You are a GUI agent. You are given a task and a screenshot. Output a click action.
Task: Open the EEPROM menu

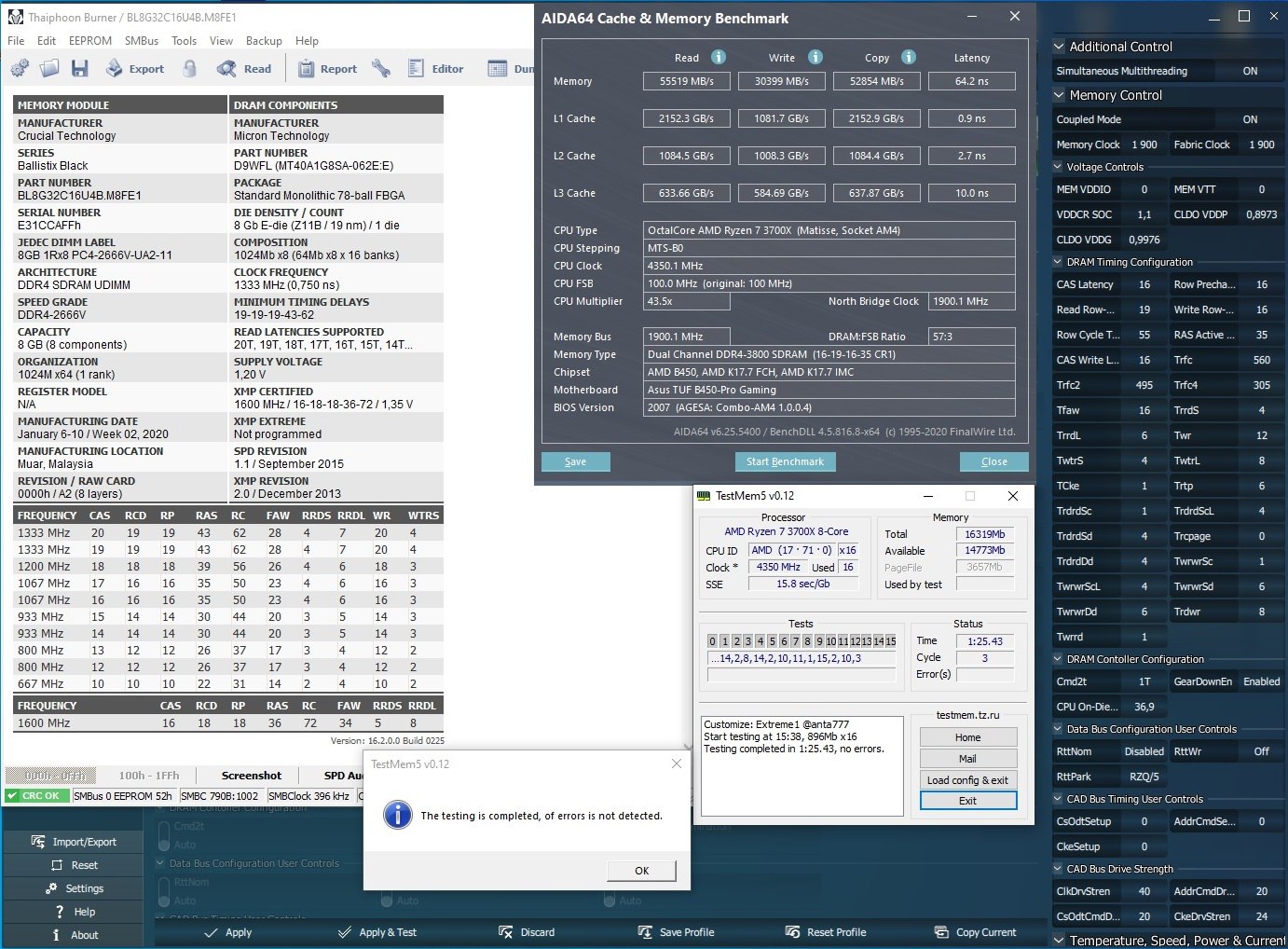pos(90,41)
